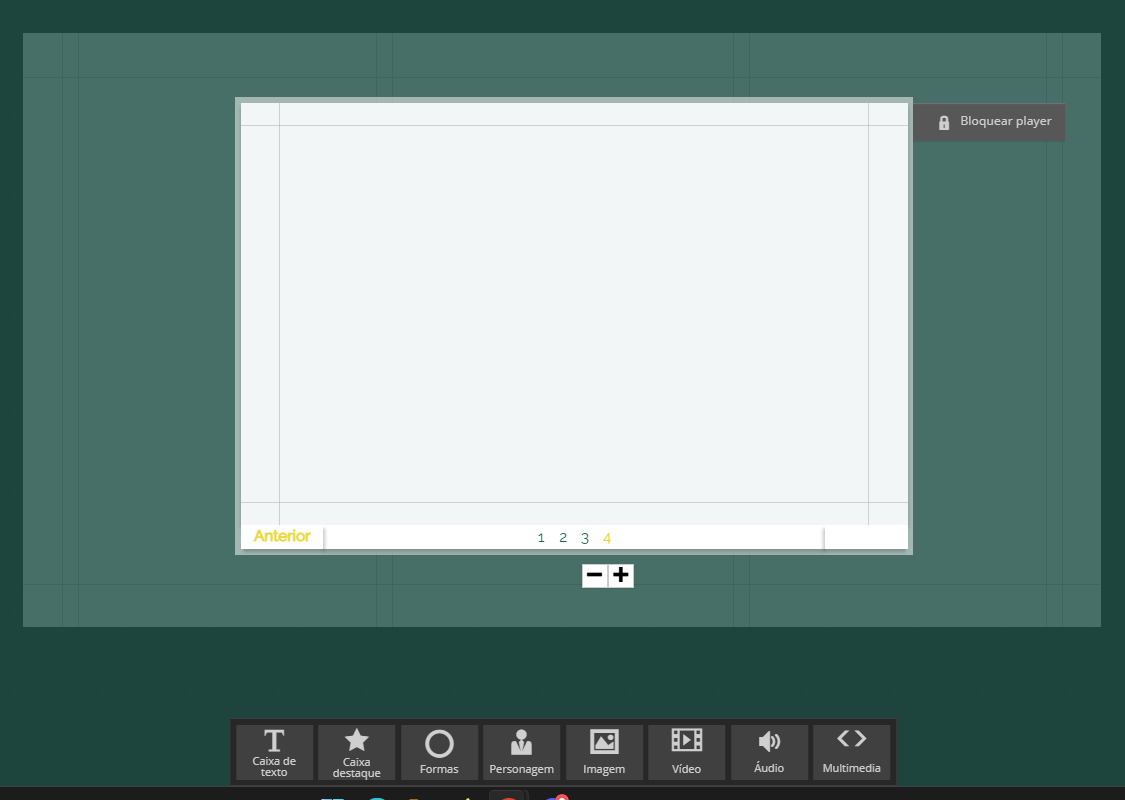Image resolution: width=1125 pixels, height=800 pixels.
Task: Select the Caixa de texto tool
Action: (x=274, y=752)
